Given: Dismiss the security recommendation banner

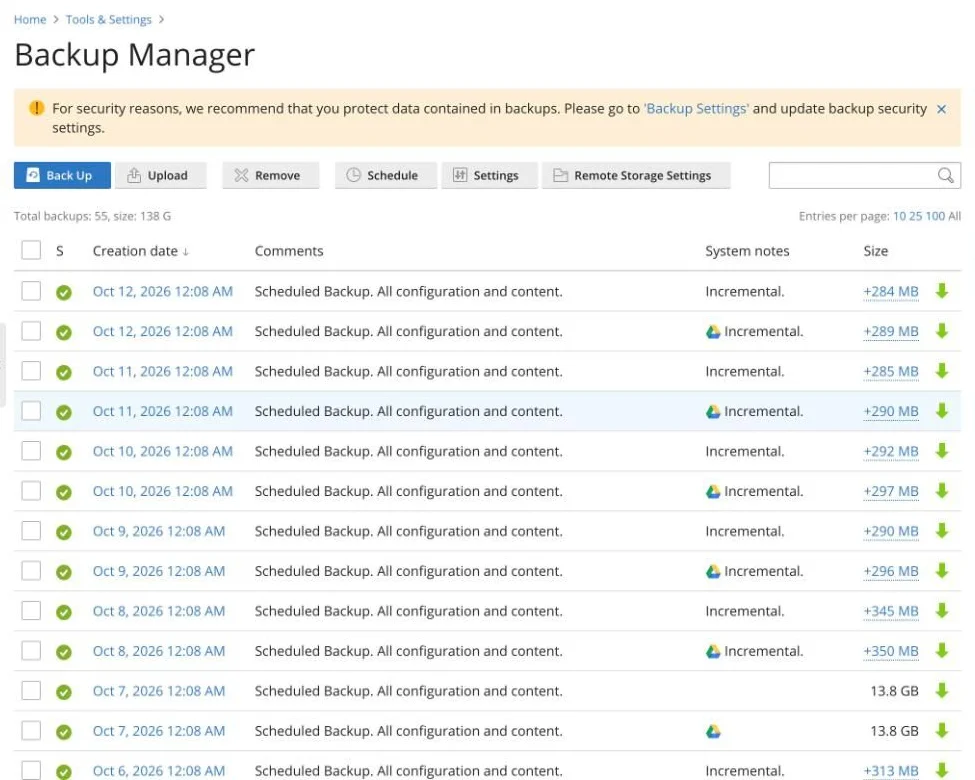Looking at the screenshot, I should [x=941, y=109].
